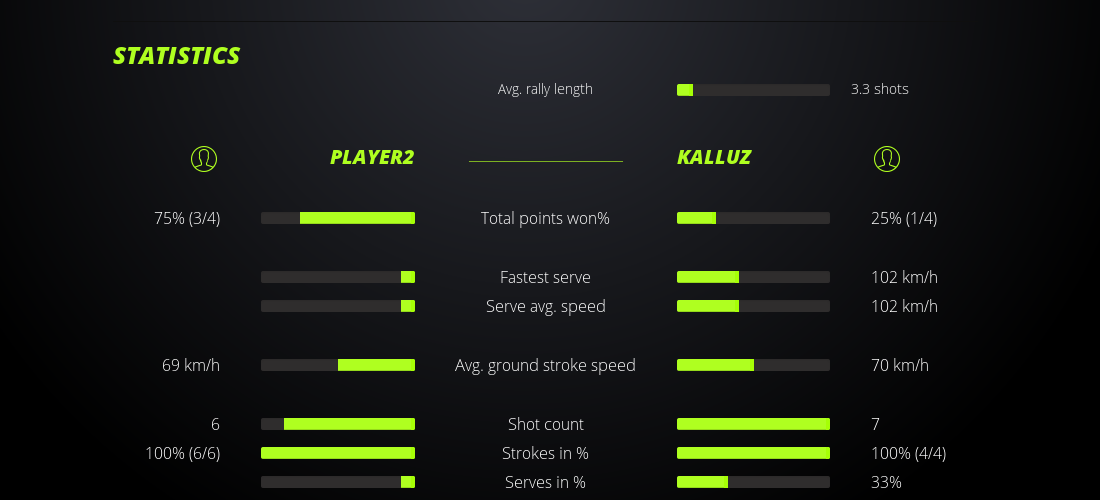Click KALLUZ's Total points won bar

click(x=753, y=218)
